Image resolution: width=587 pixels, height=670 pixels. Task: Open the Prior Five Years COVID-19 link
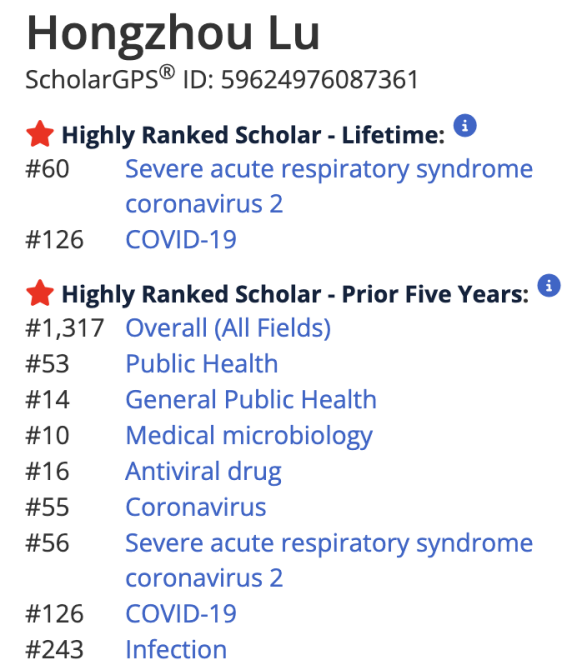pyautogui.click(x=181, y=614)
